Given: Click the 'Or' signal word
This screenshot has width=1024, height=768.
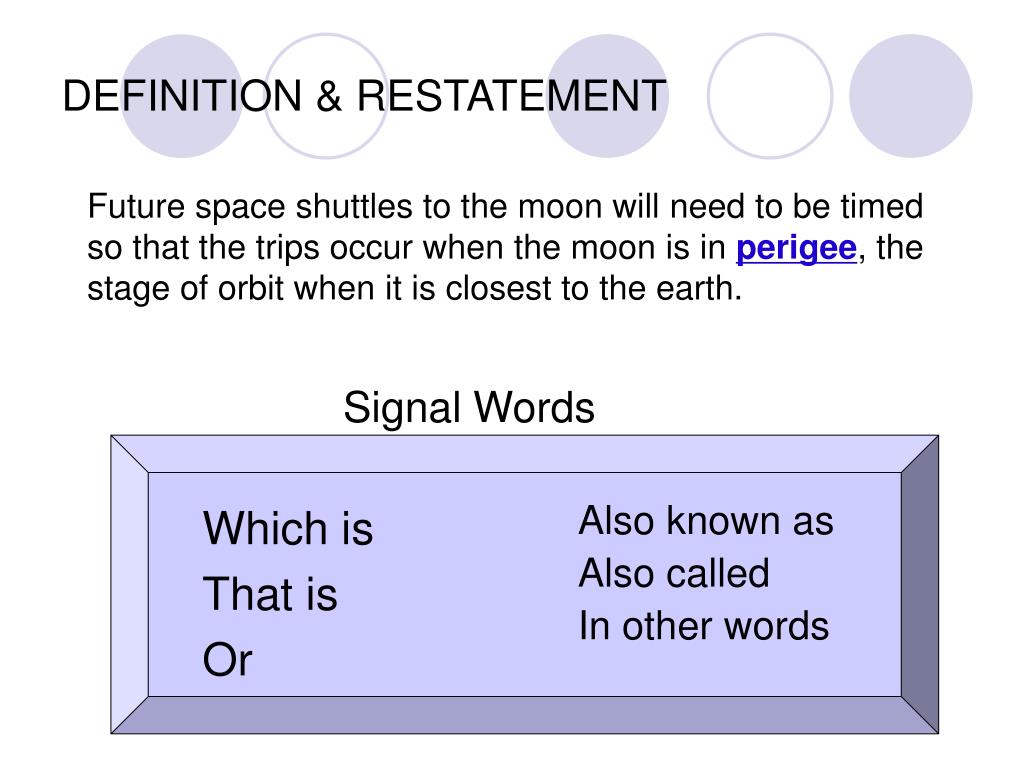Looking at the screenshot, I should point(227,659).
